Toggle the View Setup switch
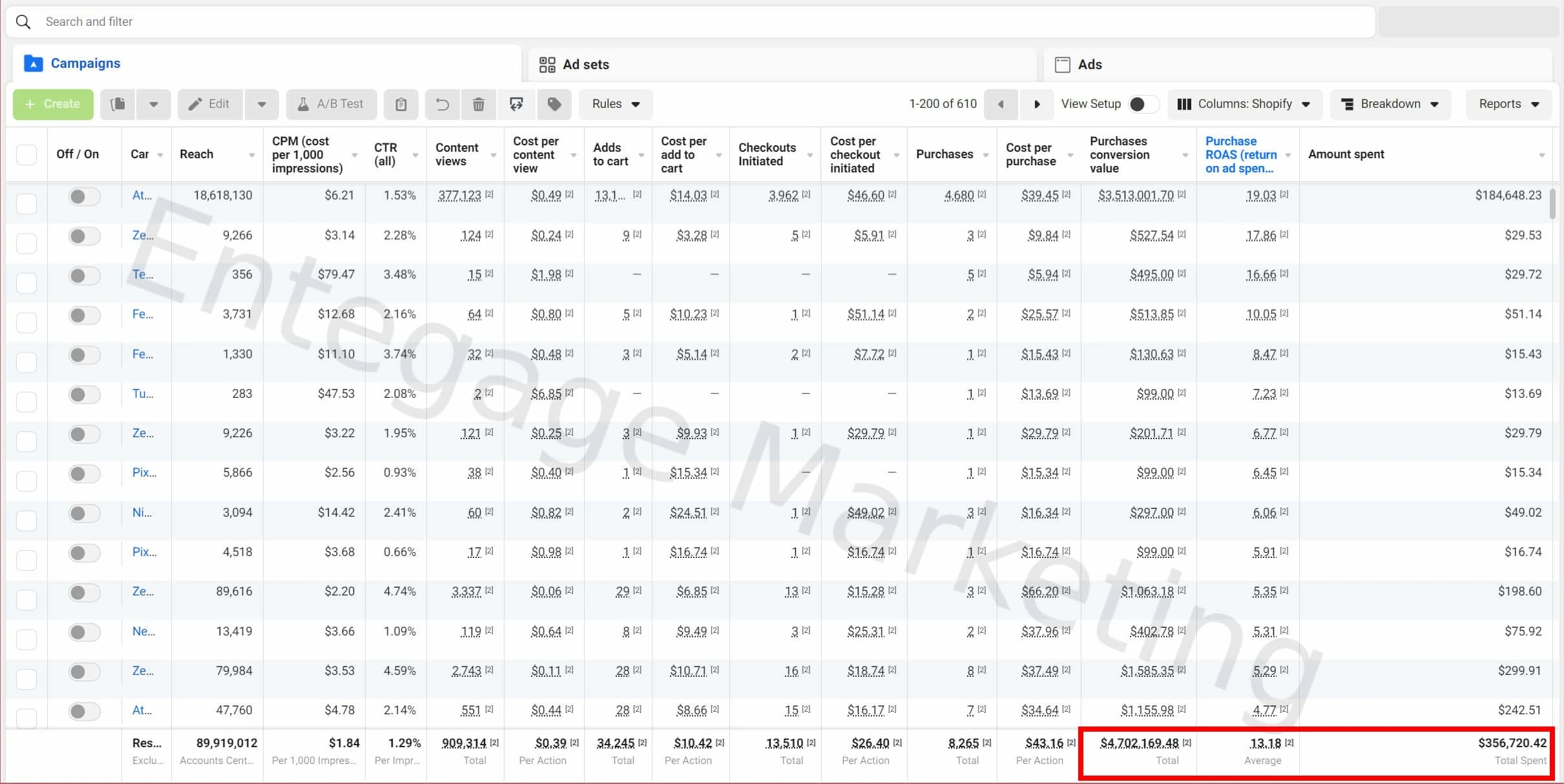The image size is (1564, 784). 1142,104
